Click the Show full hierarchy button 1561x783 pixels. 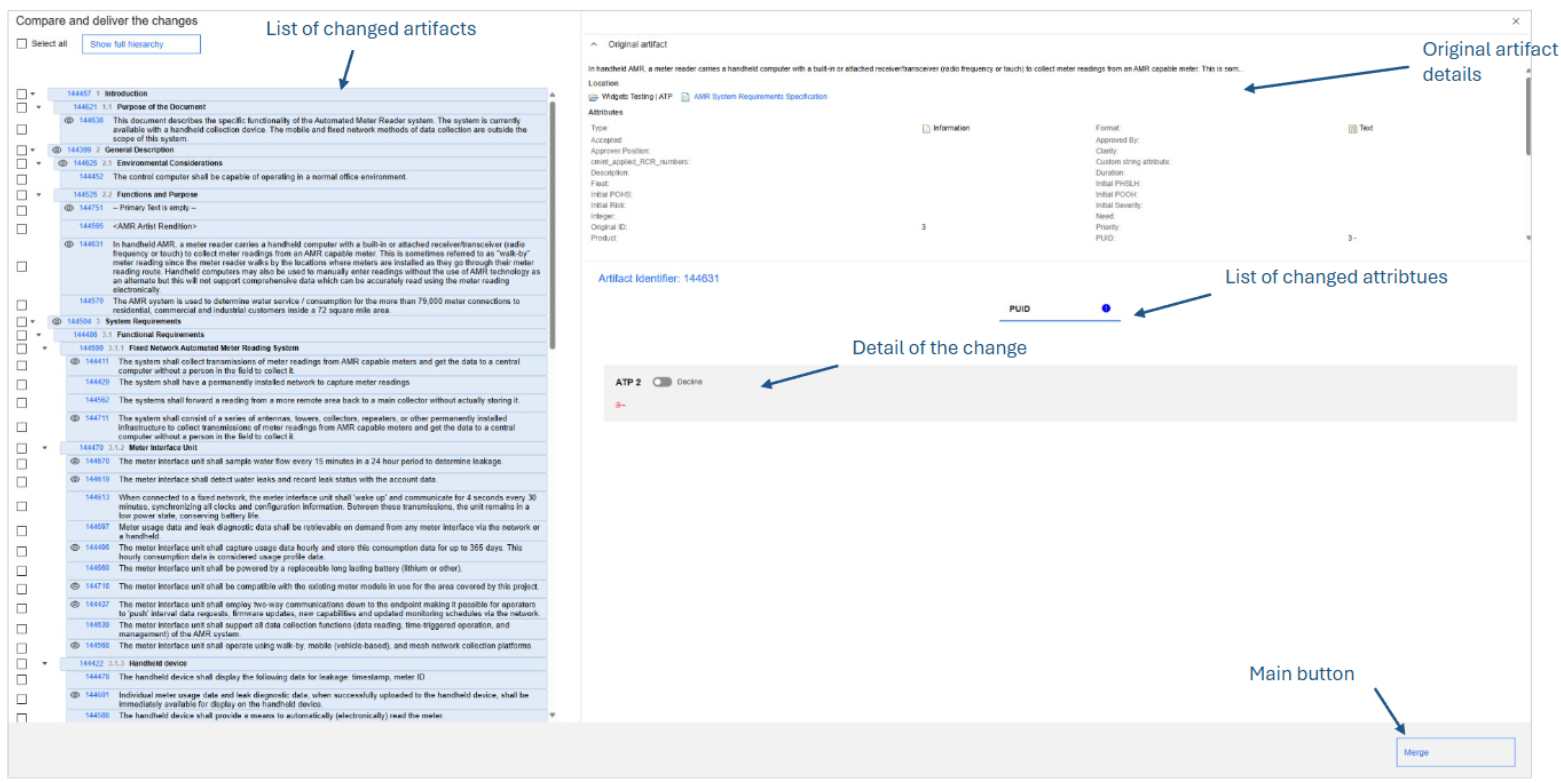141,44
